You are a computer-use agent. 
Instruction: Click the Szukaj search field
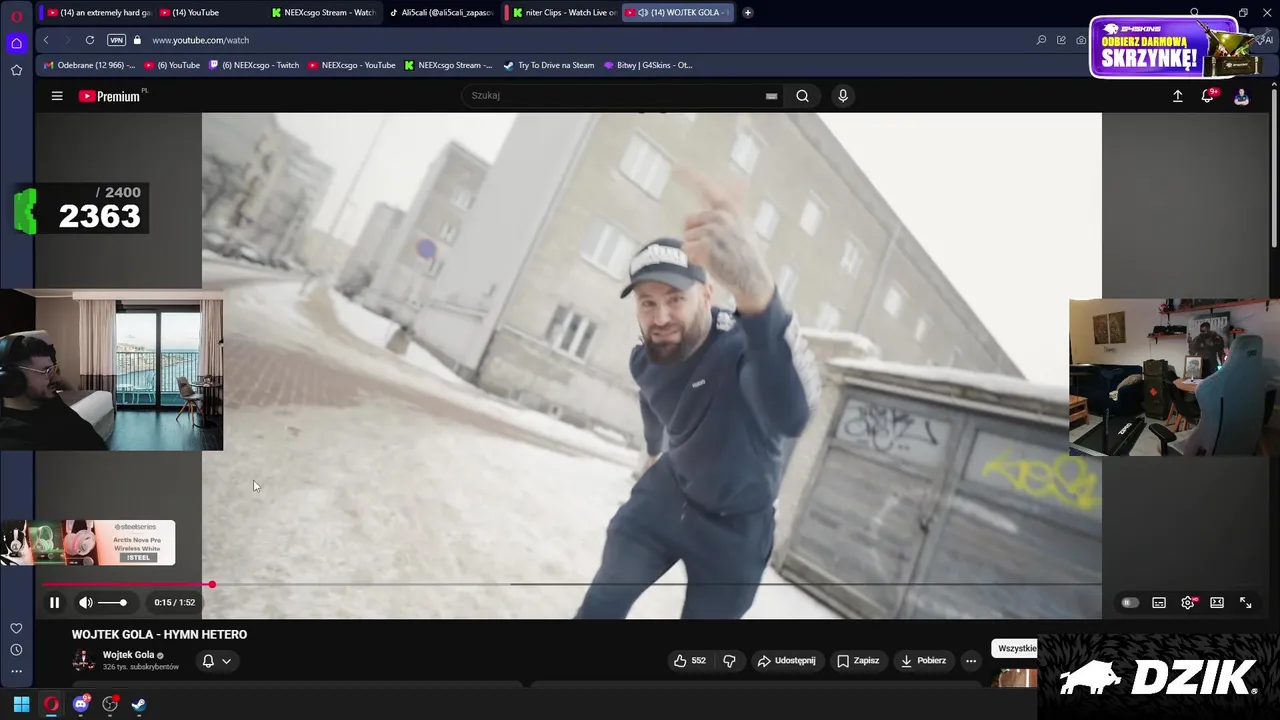[x=615, y=96]
